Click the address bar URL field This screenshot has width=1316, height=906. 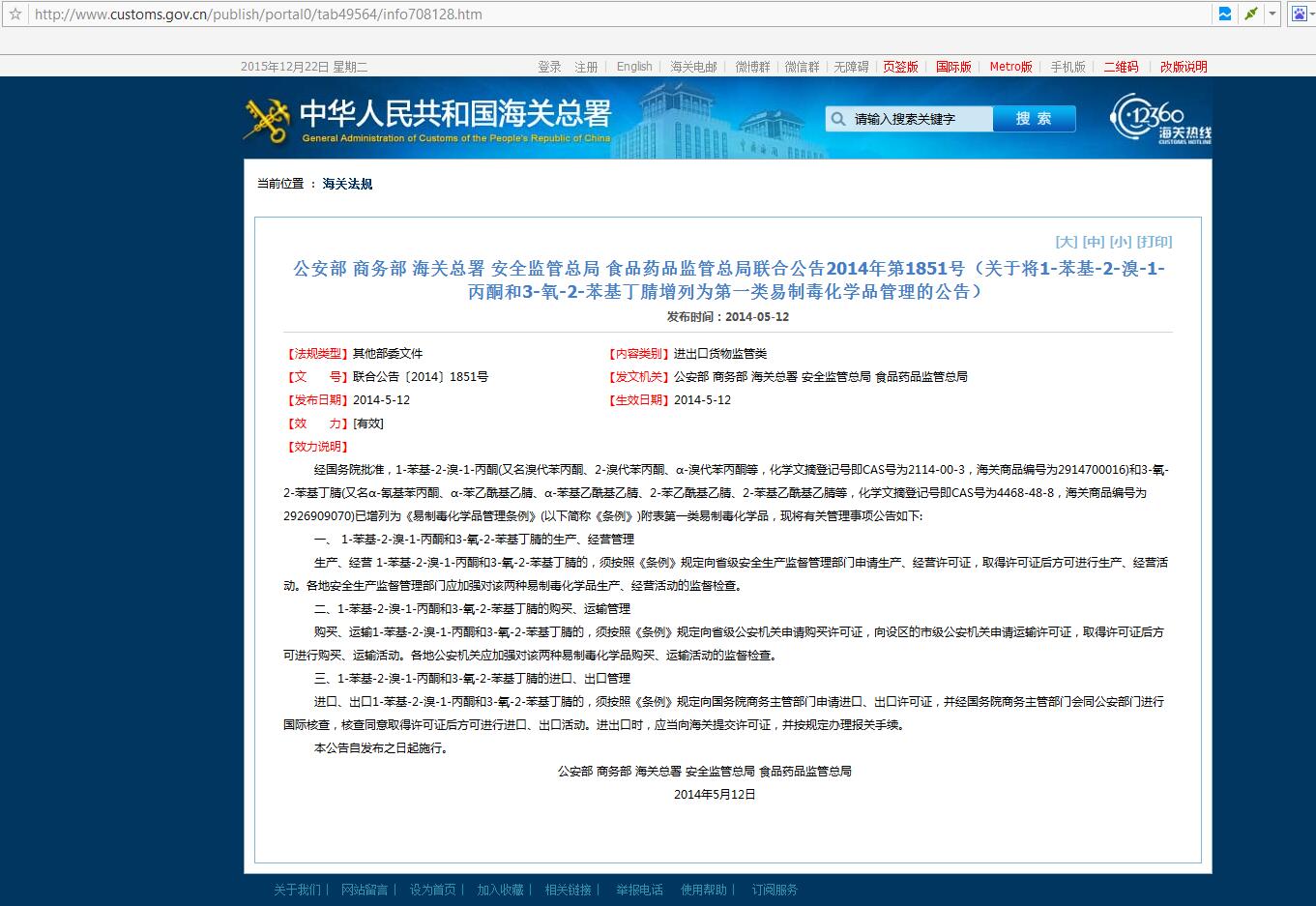coord(619,15)
